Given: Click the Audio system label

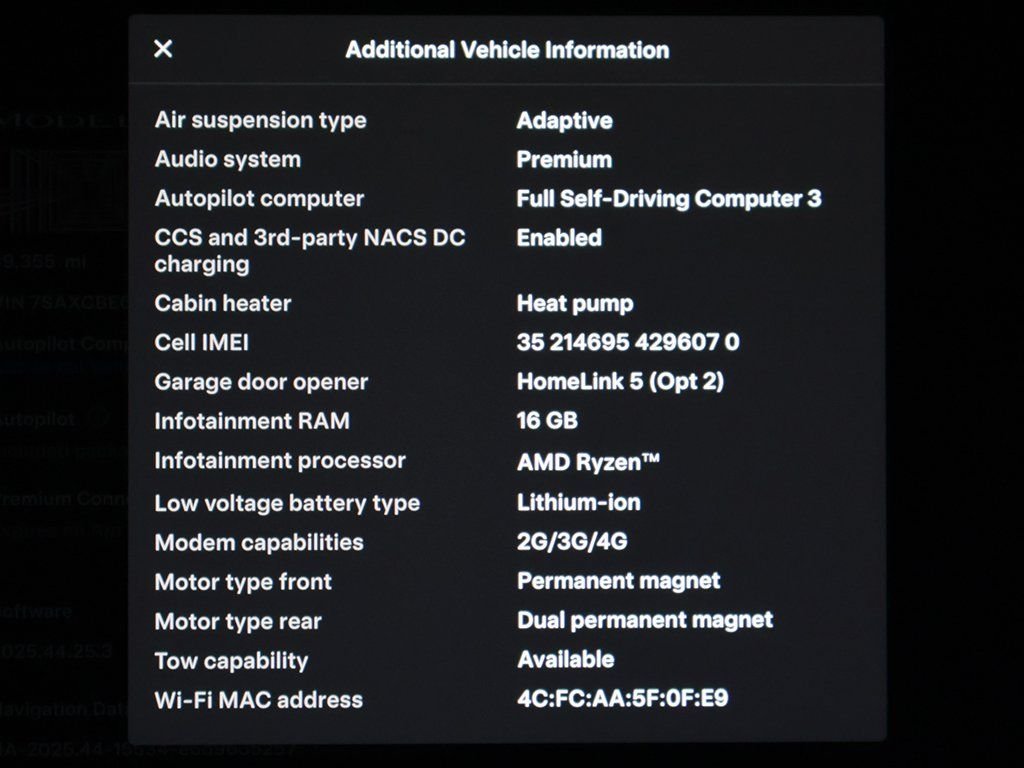Looking at the screenshot, I should (x=227, y=160).
